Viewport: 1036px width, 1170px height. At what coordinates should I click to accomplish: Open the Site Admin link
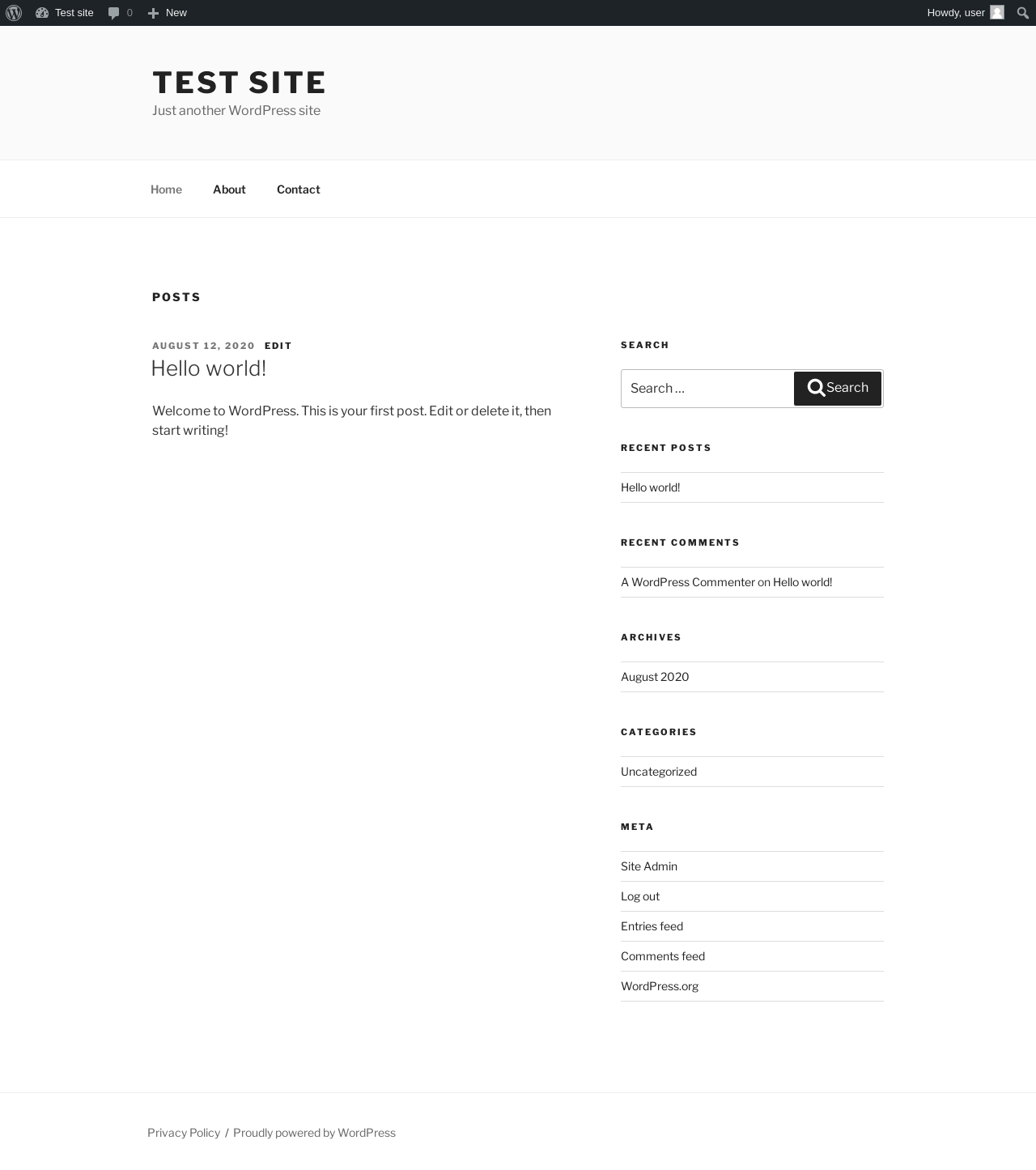point(648,866)
